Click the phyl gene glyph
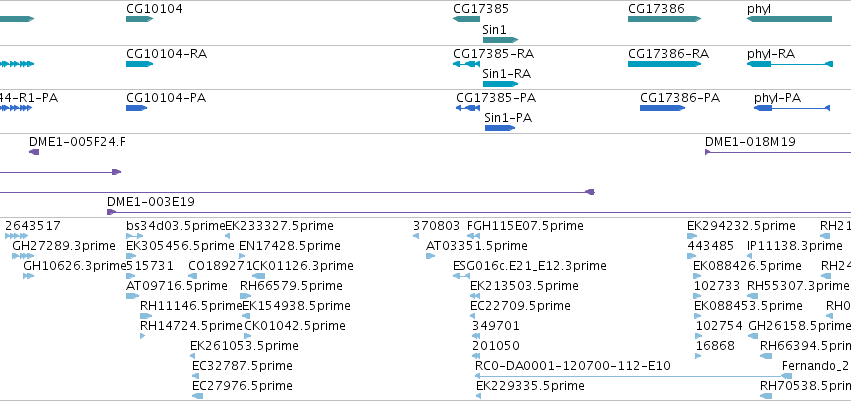Viewport: 851px width, 401px height. [x=789, y=19]
